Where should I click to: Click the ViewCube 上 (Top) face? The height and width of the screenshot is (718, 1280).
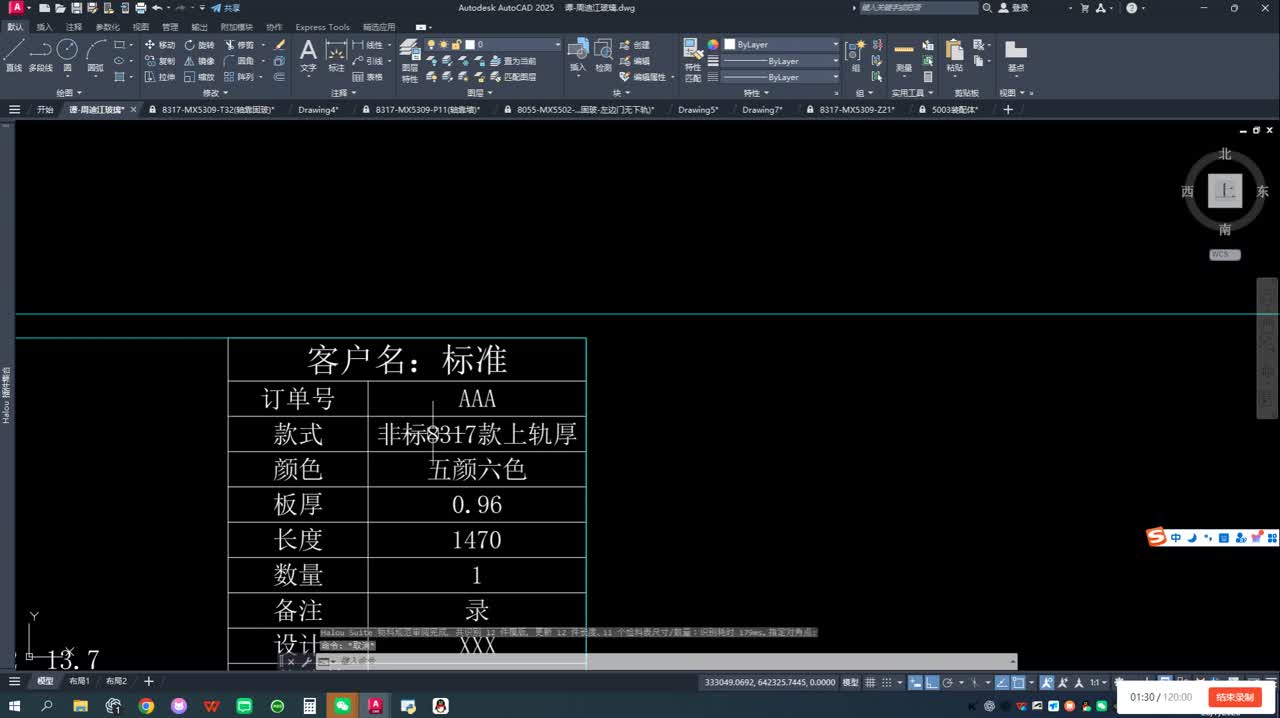coord(1225,190)
